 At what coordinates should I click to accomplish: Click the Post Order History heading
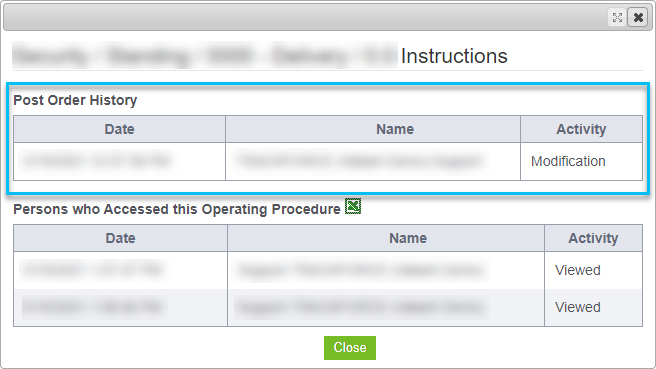click(75, 100)
